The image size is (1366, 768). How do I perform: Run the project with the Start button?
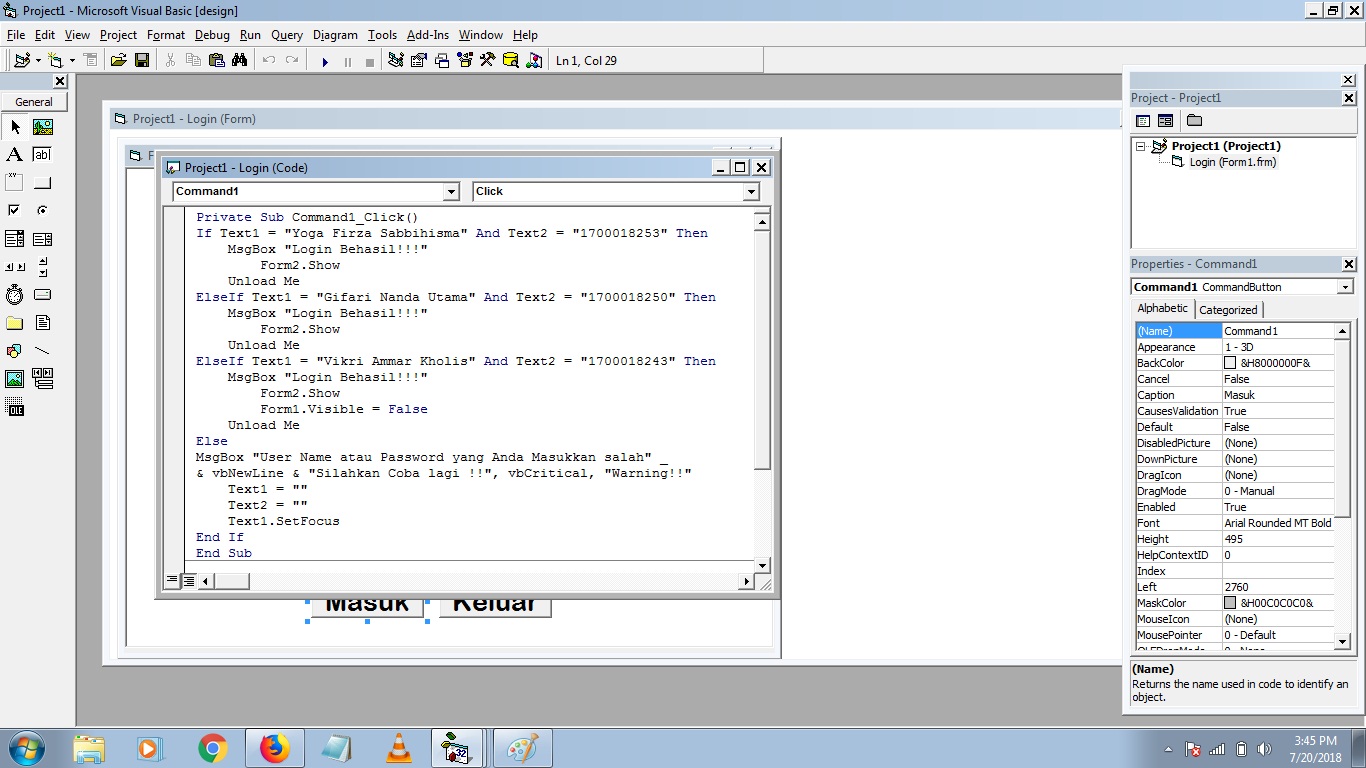pos(325,61)
